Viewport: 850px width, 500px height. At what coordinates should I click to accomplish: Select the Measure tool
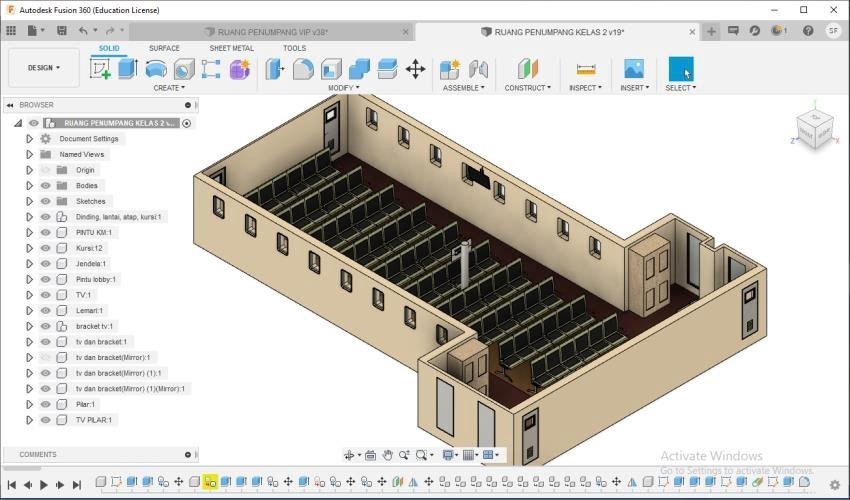point(585,69)
